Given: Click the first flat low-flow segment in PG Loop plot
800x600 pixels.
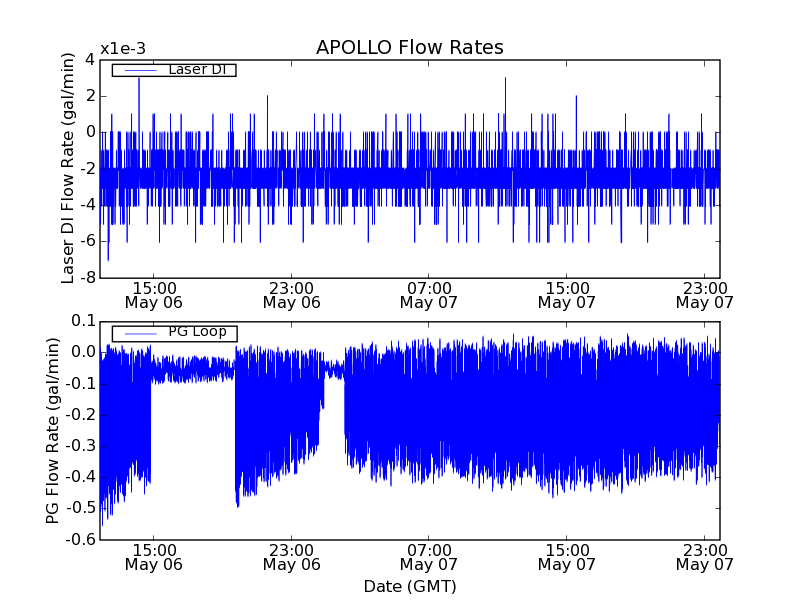Looking at the screenshot, I should [x=192, y=373].
